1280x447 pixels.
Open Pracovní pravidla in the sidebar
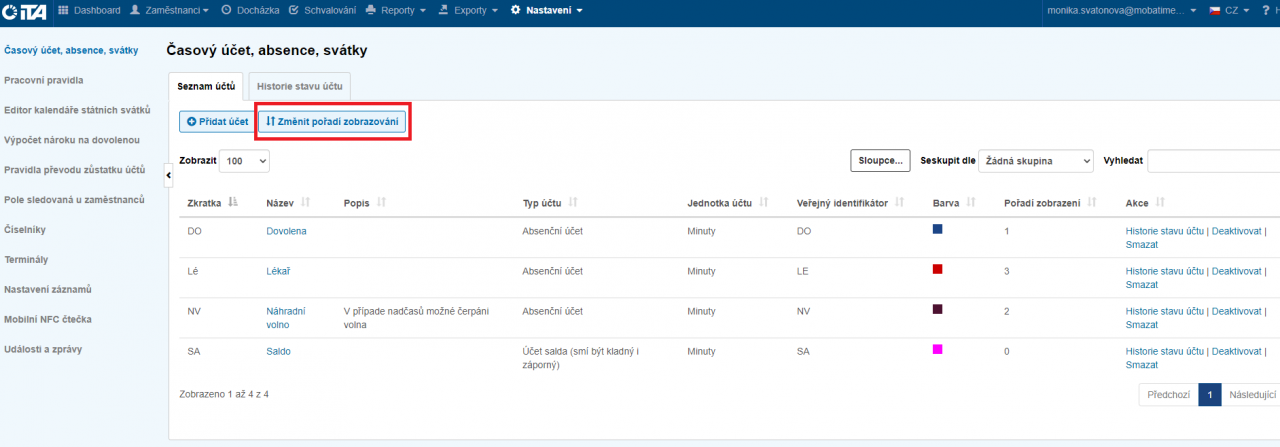44,79
